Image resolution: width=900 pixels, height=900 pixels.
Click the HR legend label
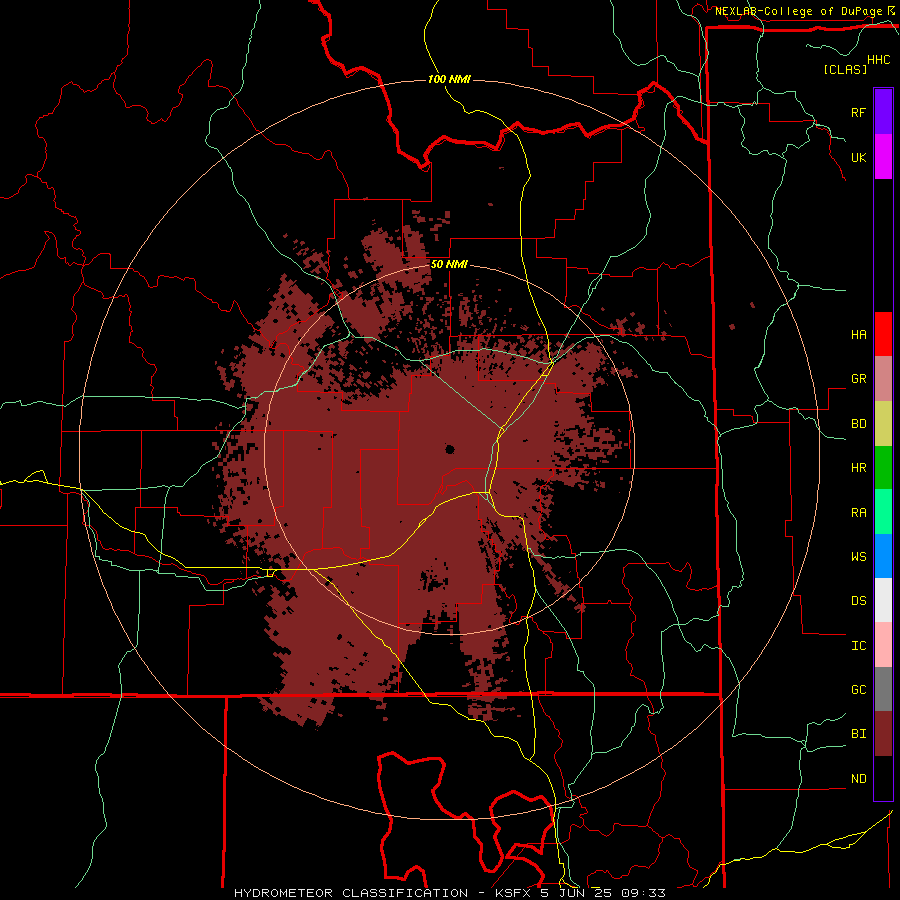coord(859,468)
